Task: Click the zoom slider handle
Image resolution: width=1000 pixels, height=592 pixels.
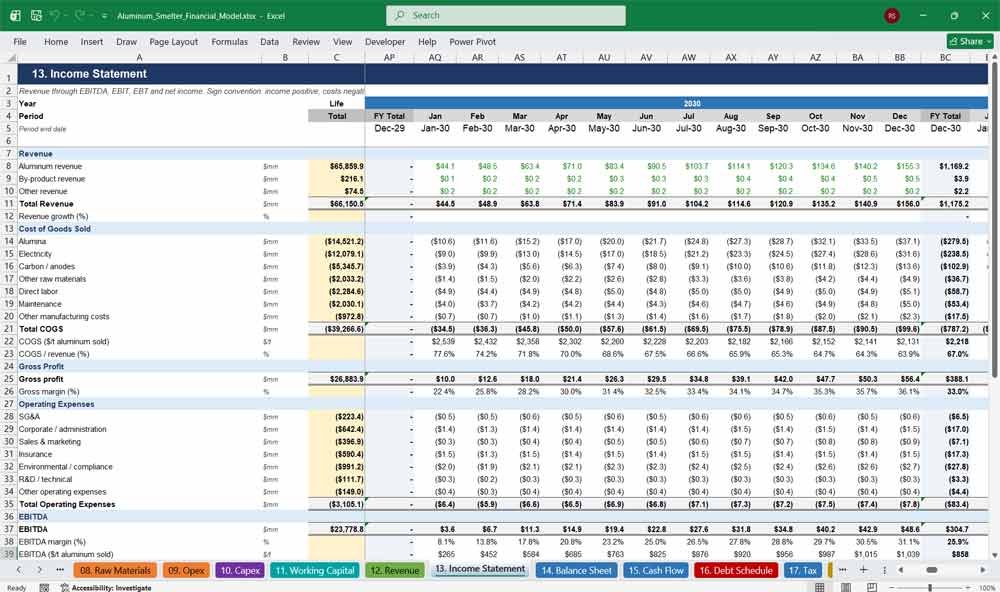Action: point(930,588)
